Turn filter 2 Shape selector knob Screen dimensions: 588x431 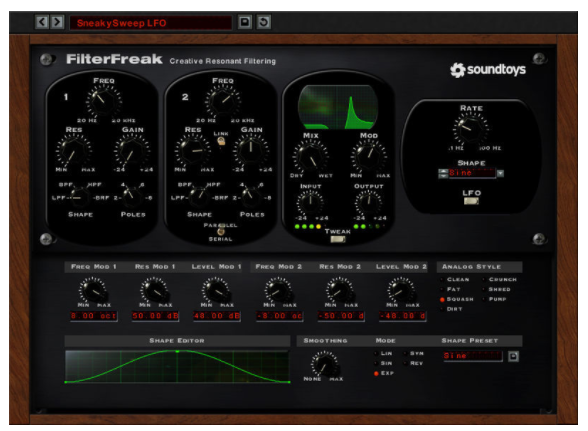(x=198, y=197)
